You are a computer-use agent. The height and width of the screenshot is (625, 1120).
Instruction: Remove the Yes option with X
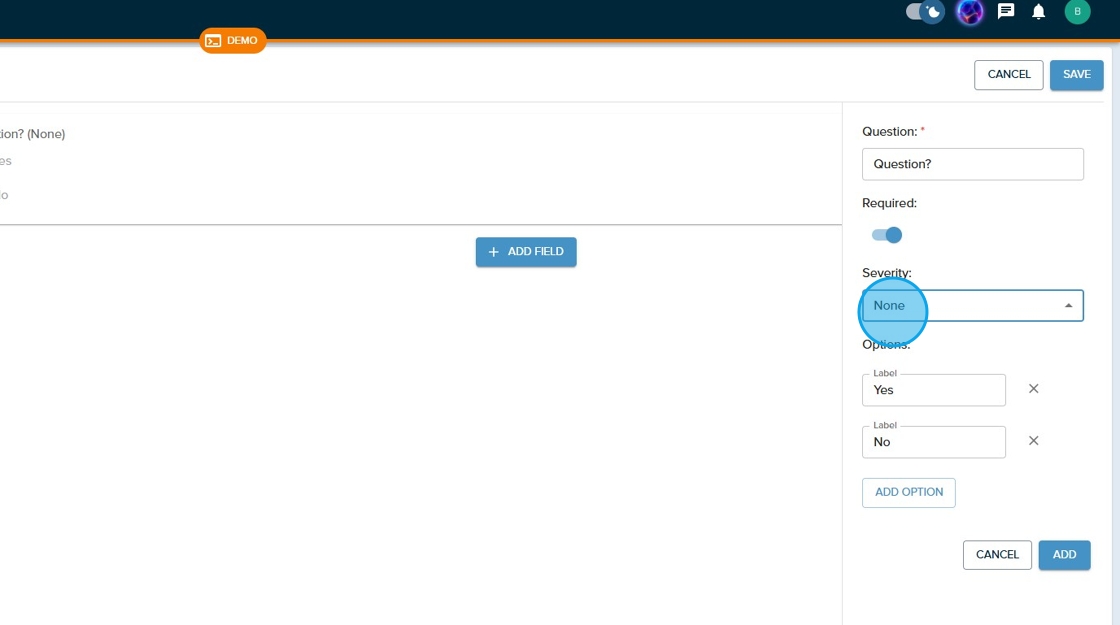click(x=1034, y=389)
